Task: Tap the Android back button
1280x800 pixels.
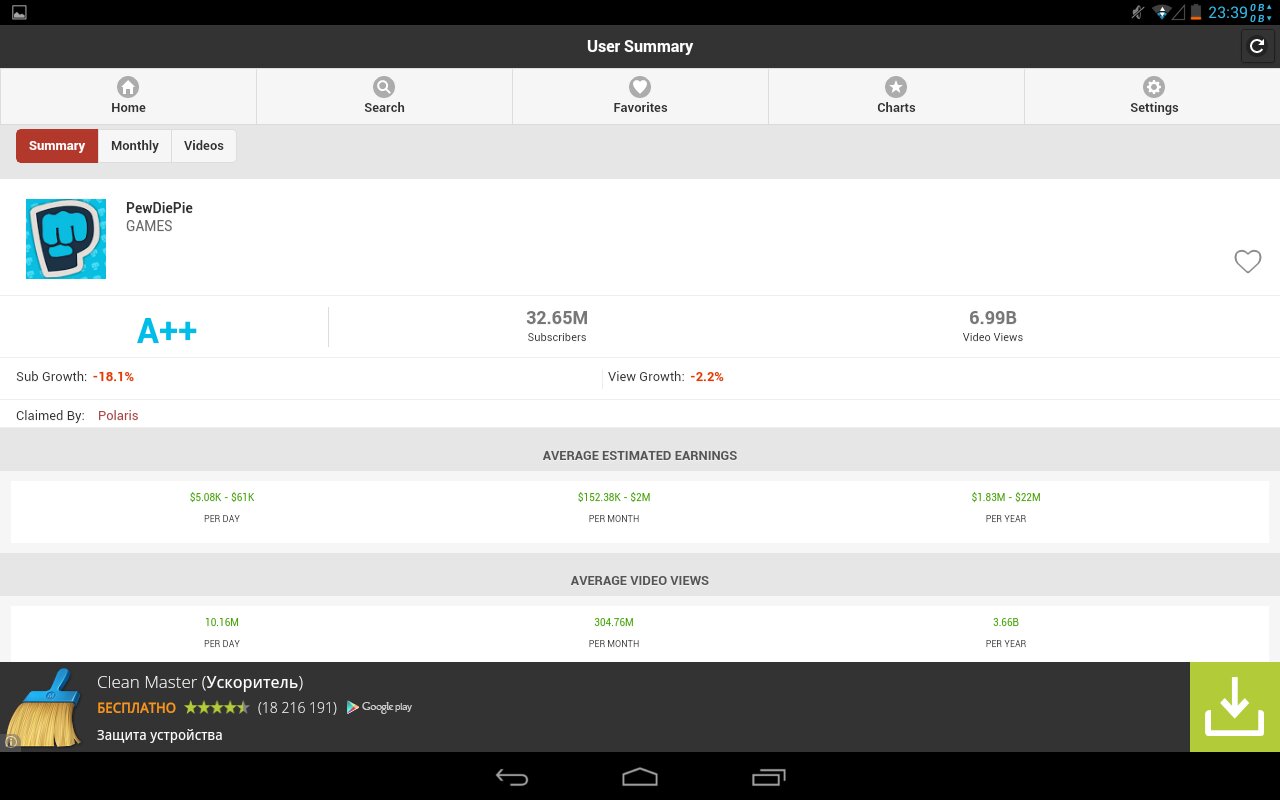Action: coord(512,777)
